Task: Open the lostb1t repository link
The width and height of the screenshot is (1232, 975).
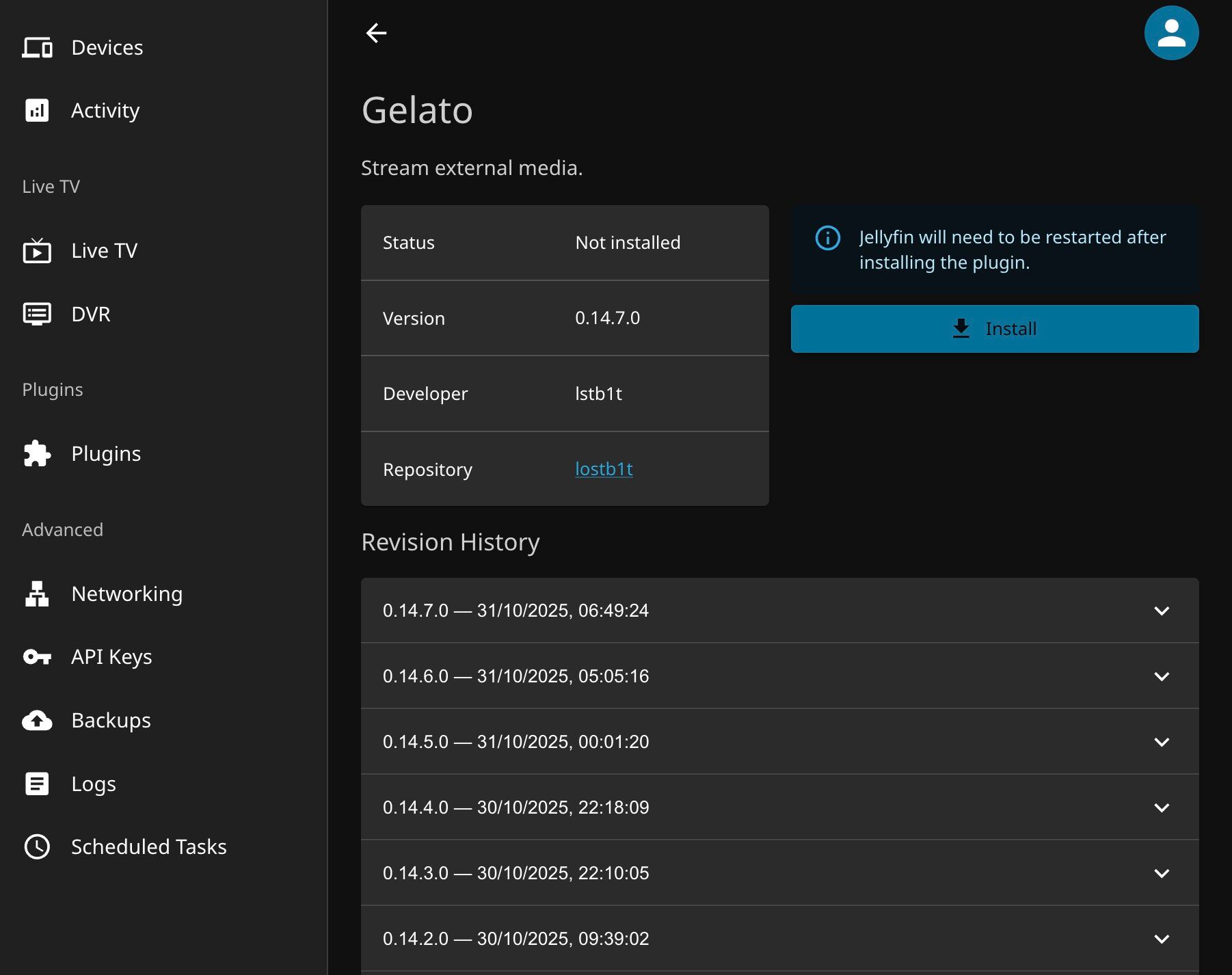Action: (604, 469)
